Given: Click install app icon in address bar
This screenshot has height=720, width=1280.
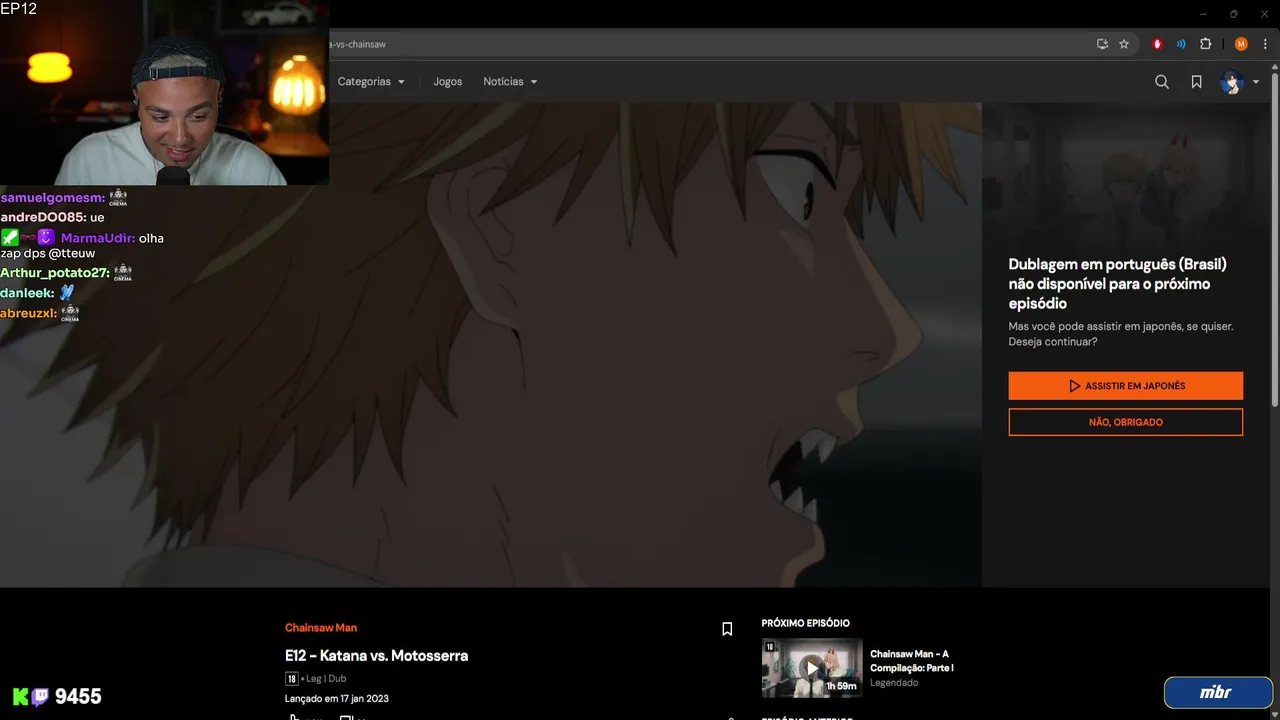Looking at the screenshot, I should 1102,44.
